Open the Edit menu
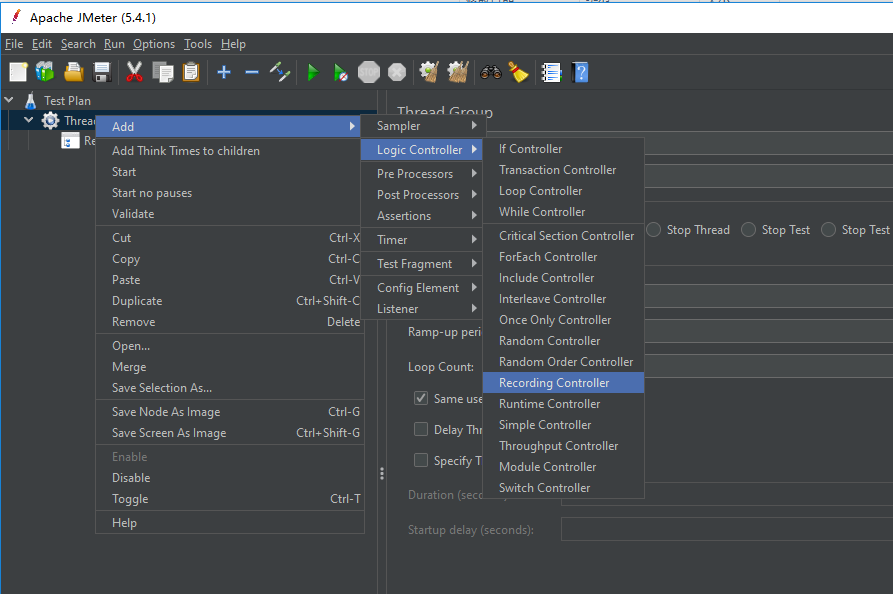This screenshot has width=893, height=594. click(x=42, y=44)
